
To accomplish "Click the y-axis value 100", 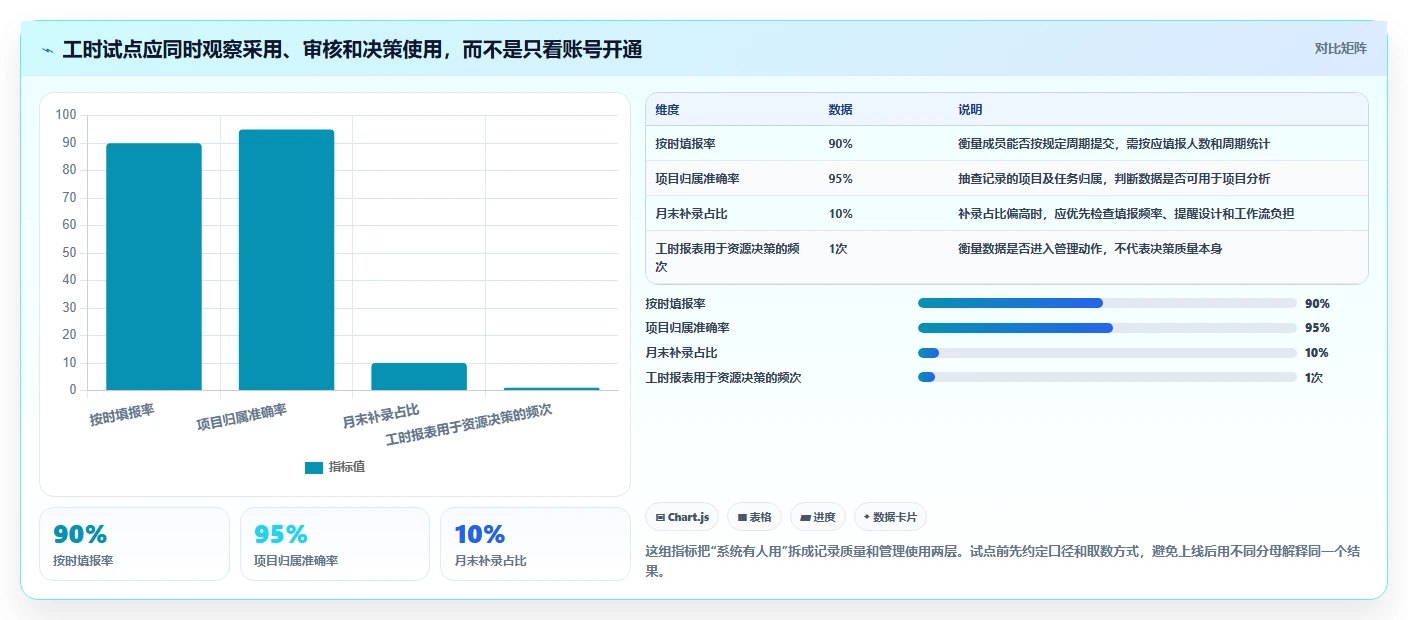I will pos(66,115).
